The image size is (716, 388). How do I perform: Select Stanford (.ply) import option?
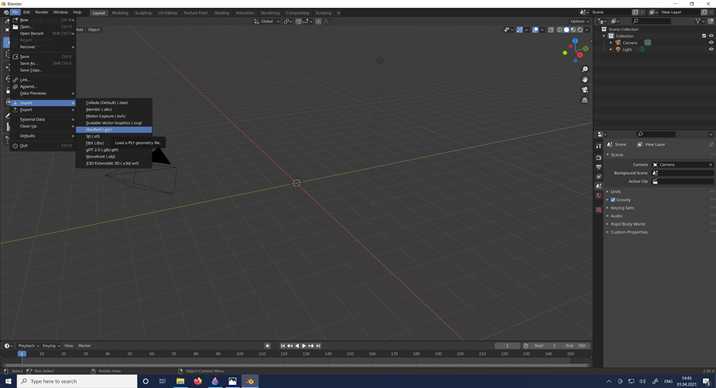114,130
